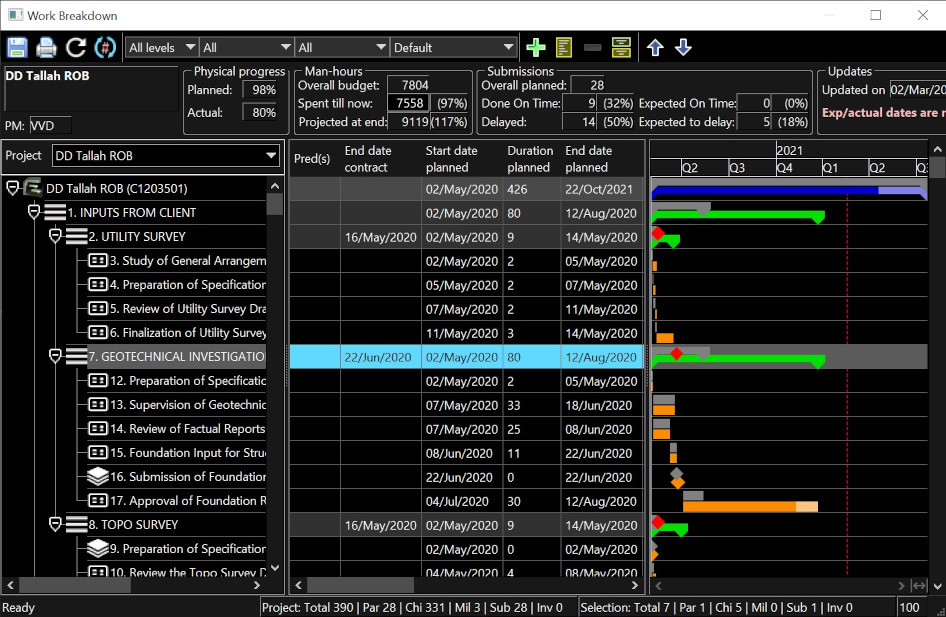This screenshot has height=617, width=946.
Task: Click the Save floppy disk icon
Action: (x=18, y=47)
